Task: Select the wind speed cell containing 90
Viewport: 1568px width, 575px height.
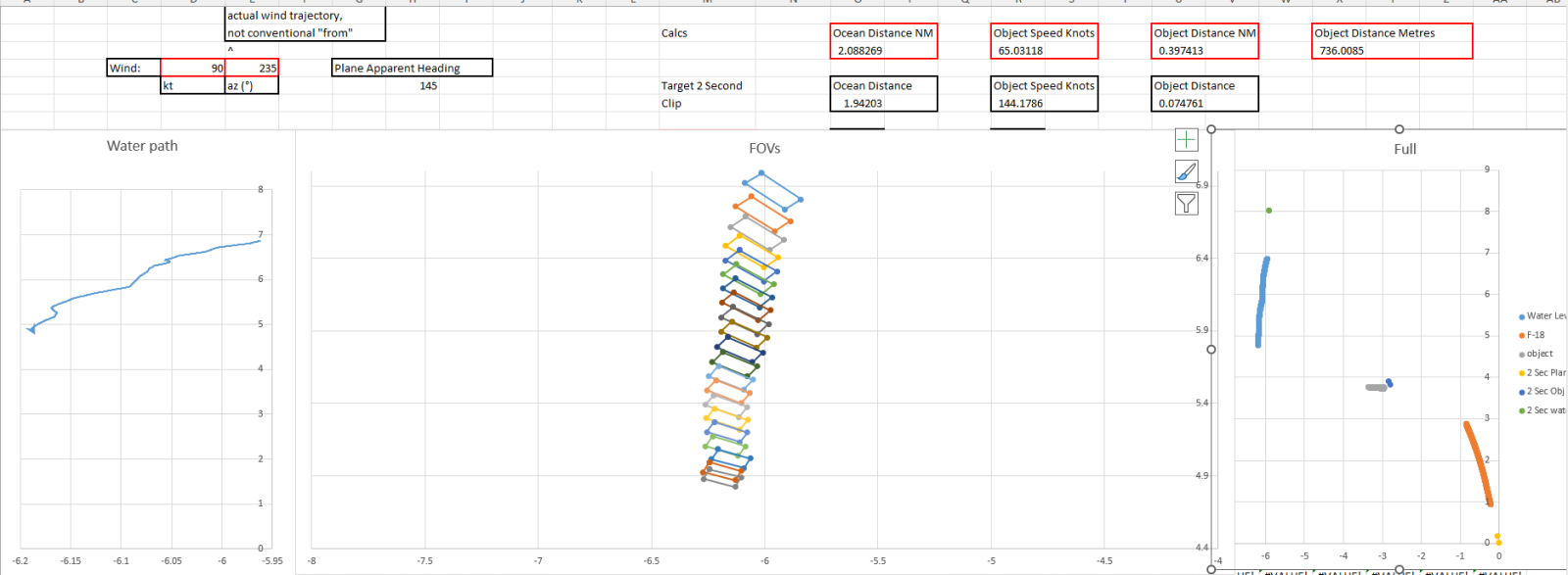Action: point(193,69)
